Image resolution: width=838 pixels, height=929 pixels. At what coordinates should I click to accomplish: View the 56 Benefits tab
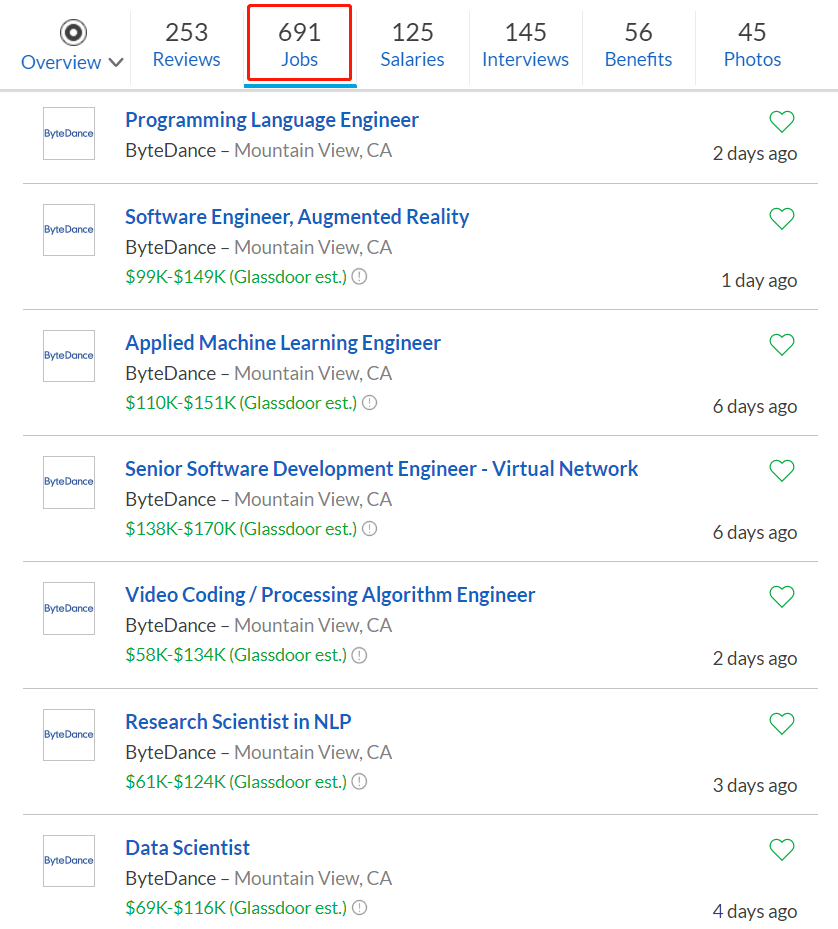click(x=638, y=45)
